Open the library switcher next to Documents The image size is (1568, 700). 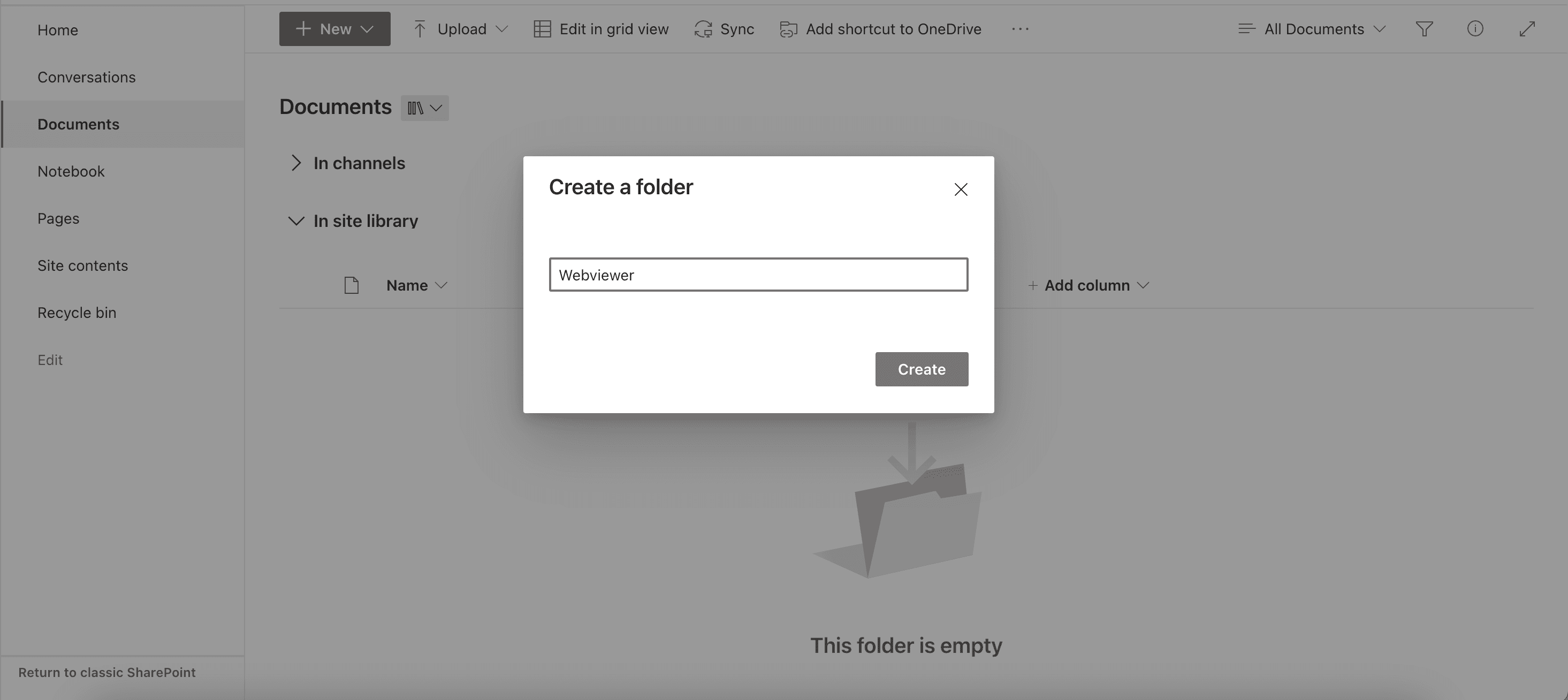(424, 108)
